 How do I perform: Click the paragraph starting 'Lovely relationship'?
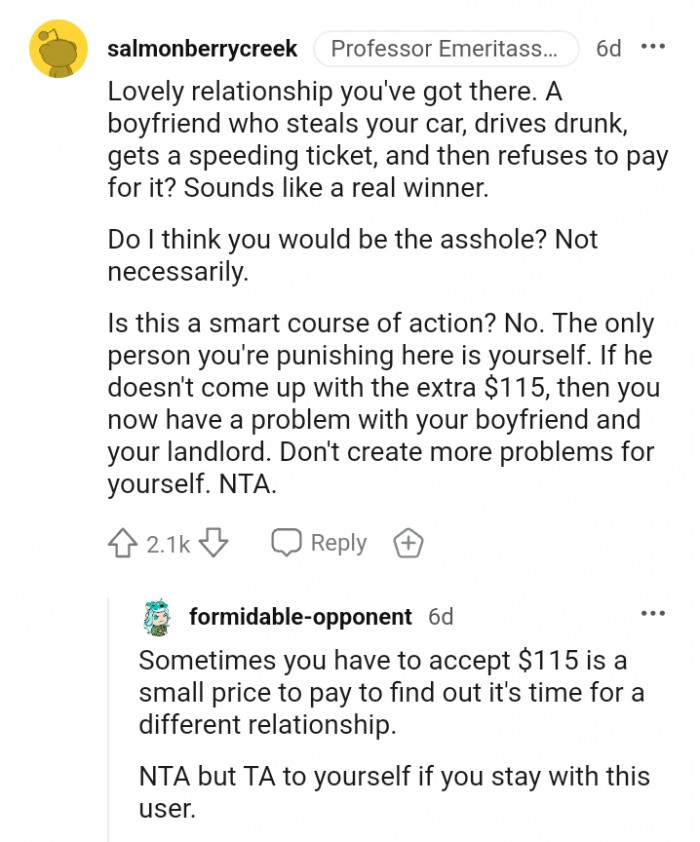pyautogui.click(x=388, y=139)
